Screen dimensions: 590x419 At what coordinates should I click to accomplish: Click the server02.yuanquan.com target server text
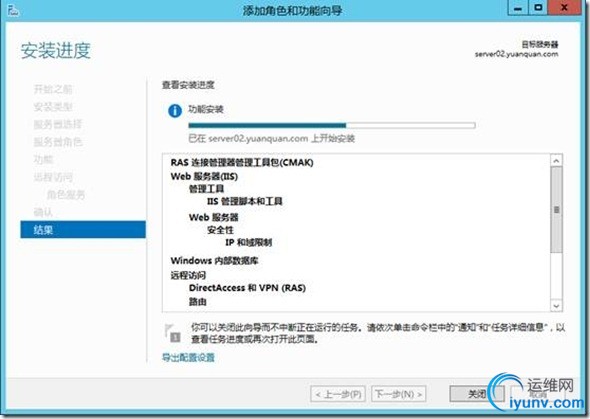(516, 54)
